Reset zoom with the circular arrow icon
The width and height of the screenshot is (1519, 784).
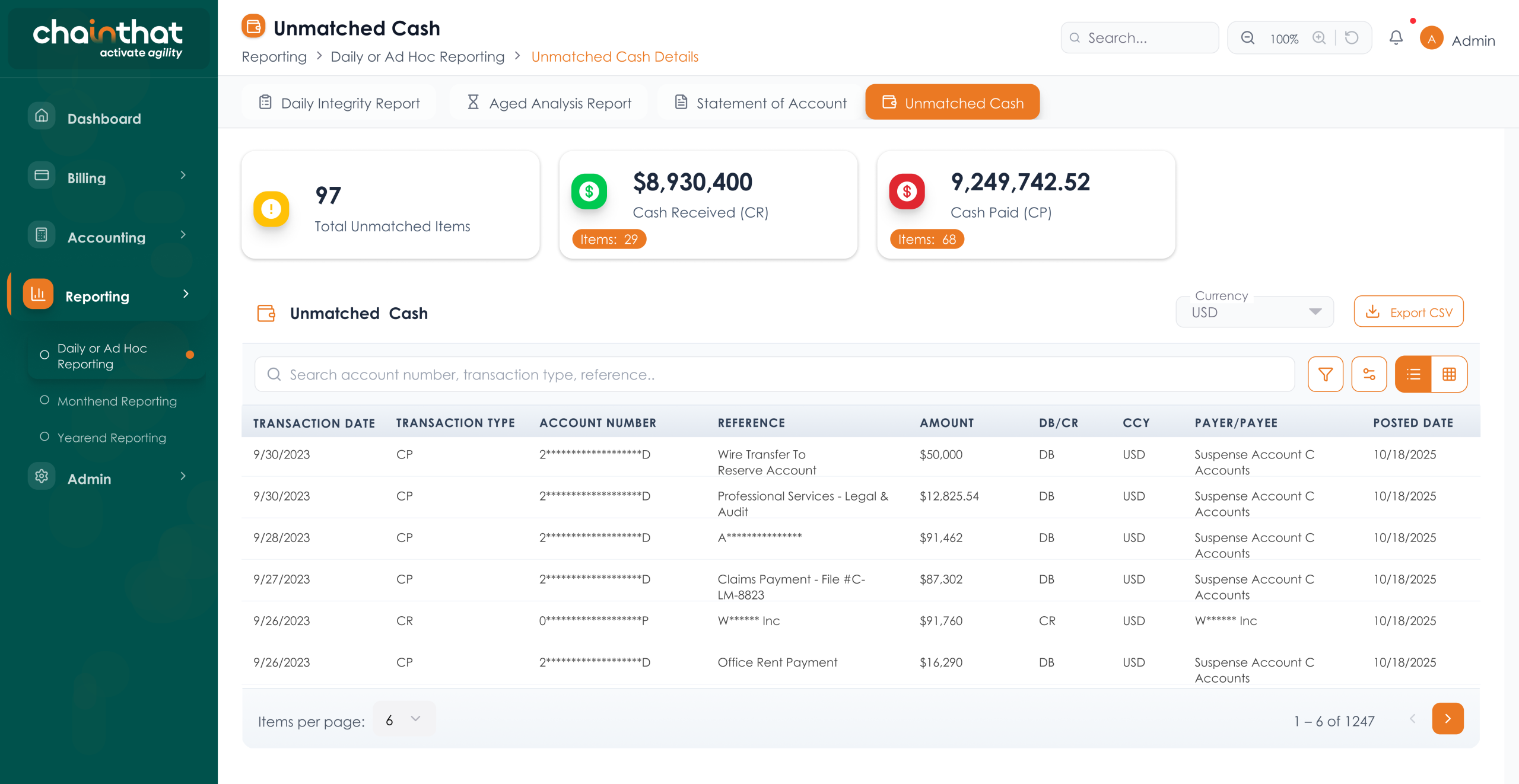point(1352,39)
